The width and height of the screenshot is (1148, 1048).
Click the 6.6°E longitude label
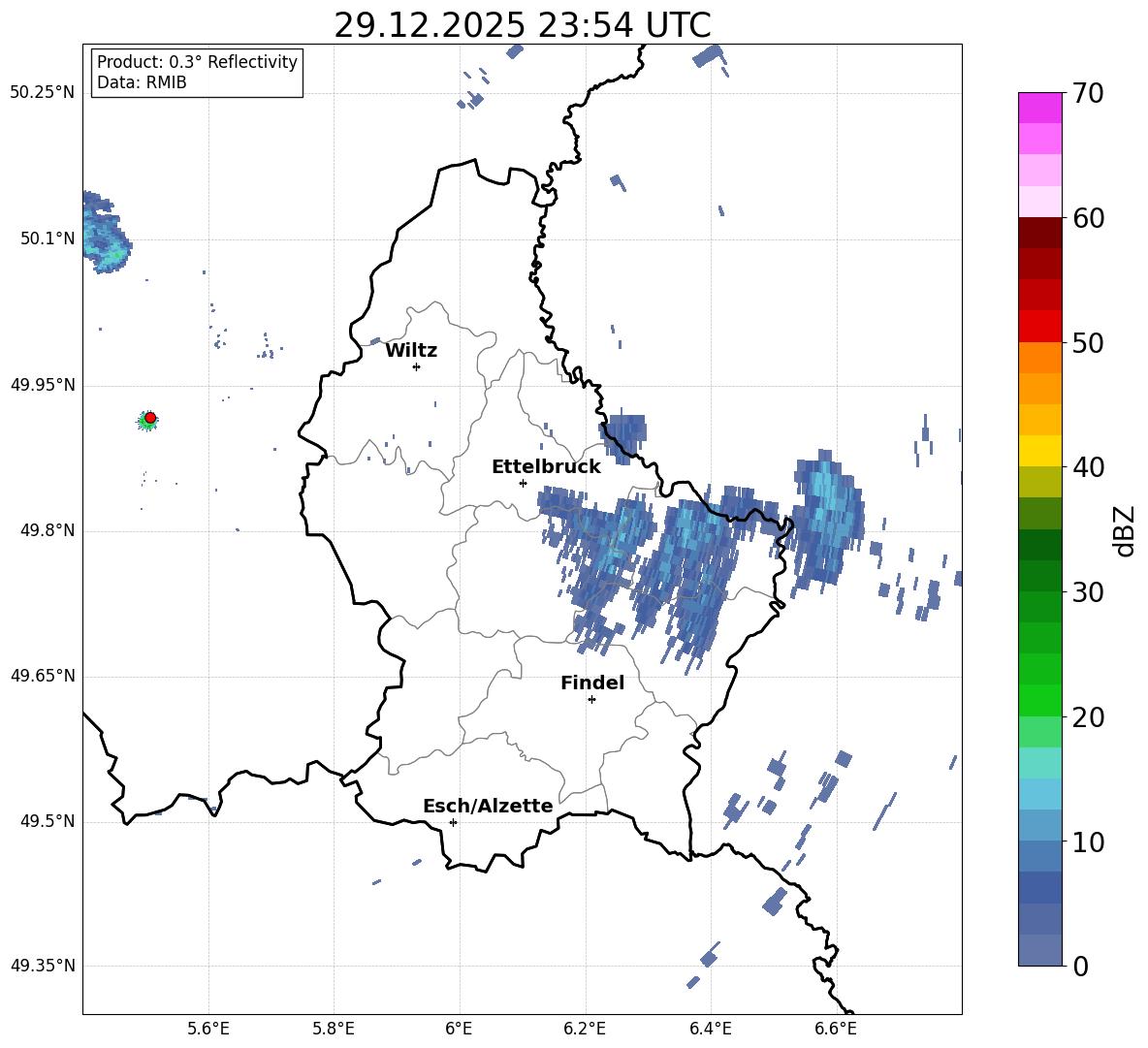[x=836, y=1029]
